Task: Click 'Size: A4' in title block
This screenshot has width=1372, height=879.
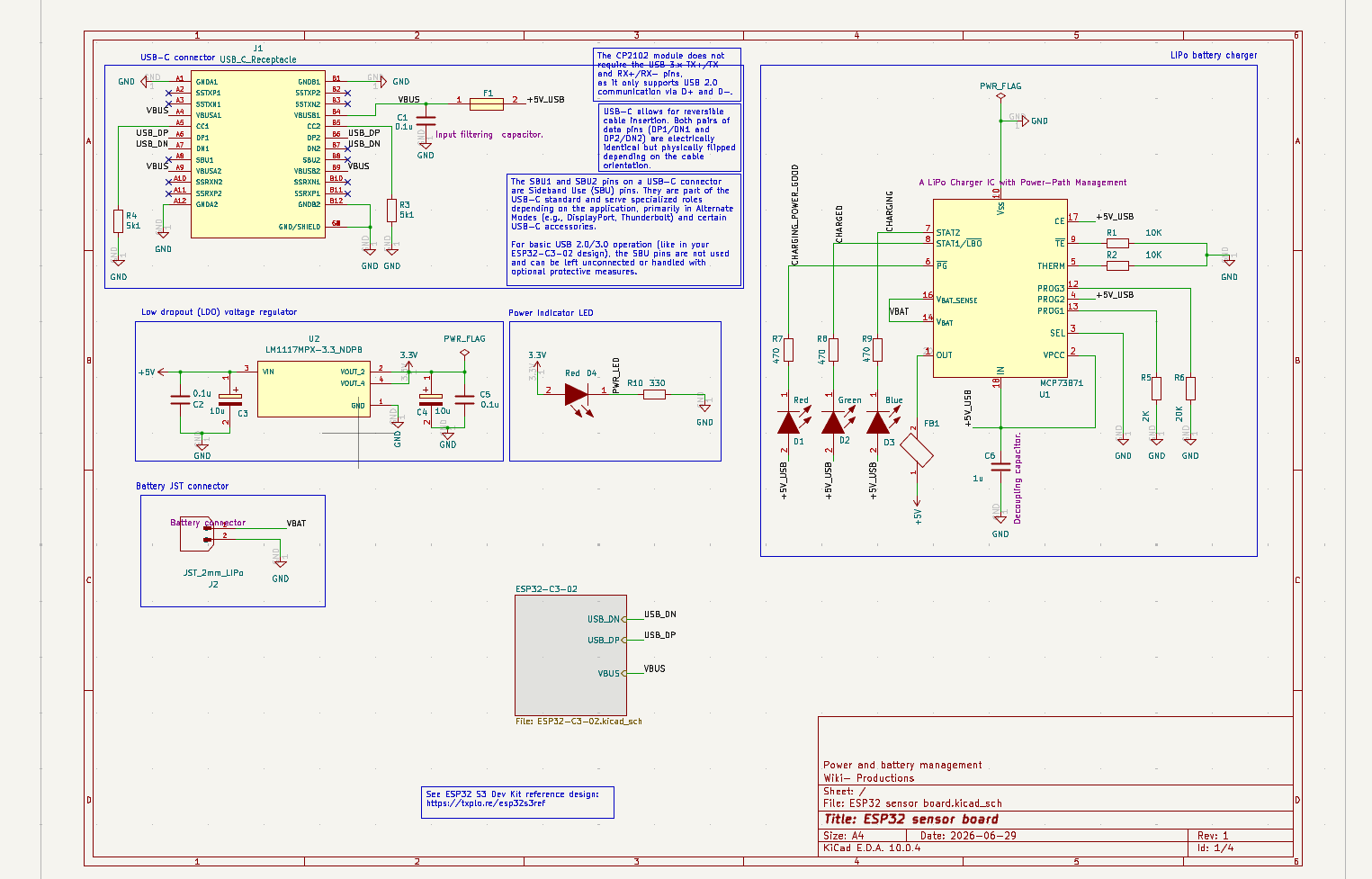Action: [x=844, y=836]
